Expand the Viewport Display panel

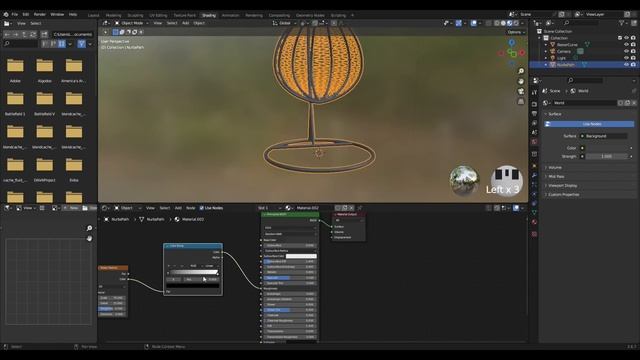pyautogui.click(x=562, y=186)
